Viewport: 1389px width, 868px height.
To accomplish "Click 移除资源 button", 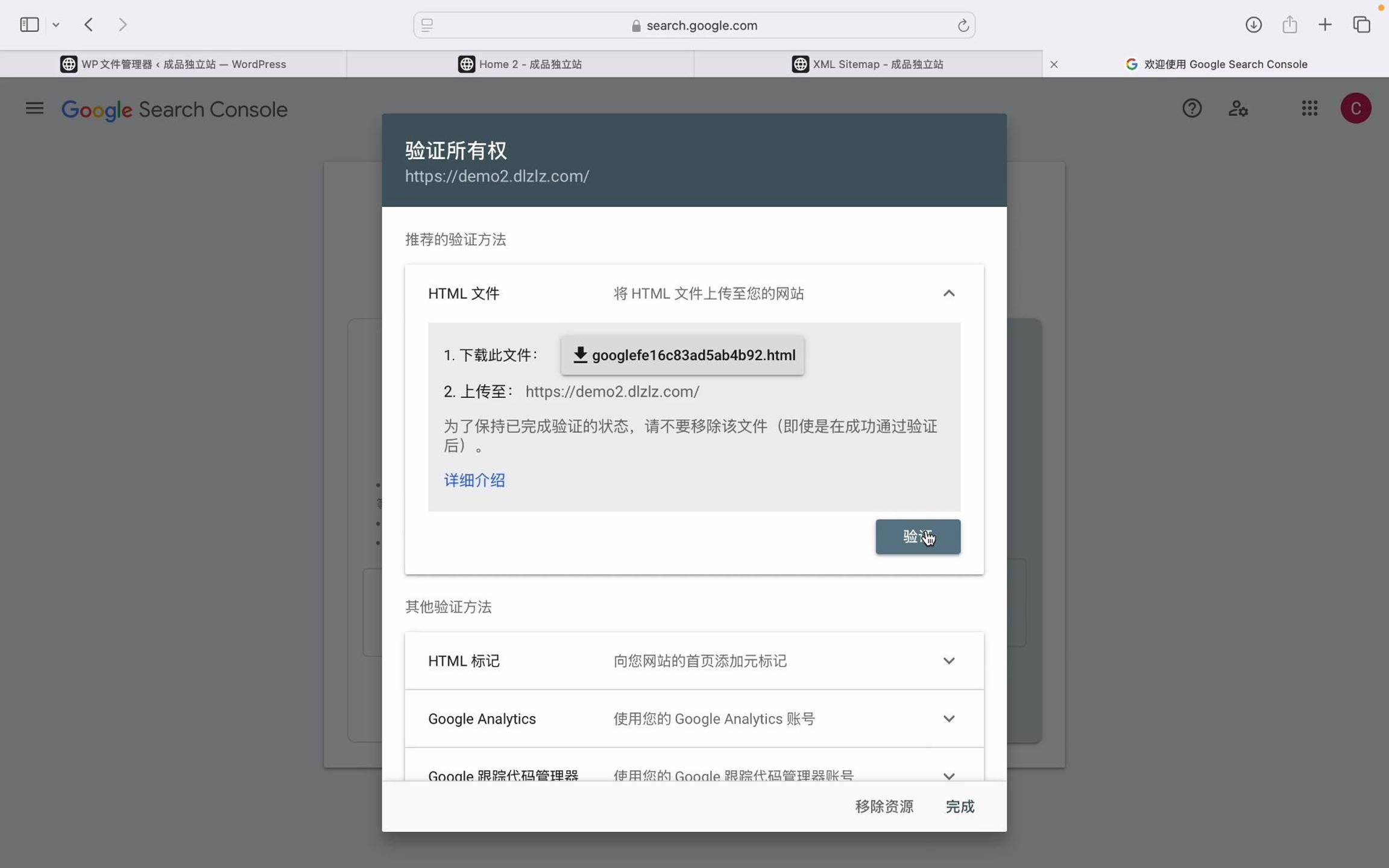I will (884, 807).
